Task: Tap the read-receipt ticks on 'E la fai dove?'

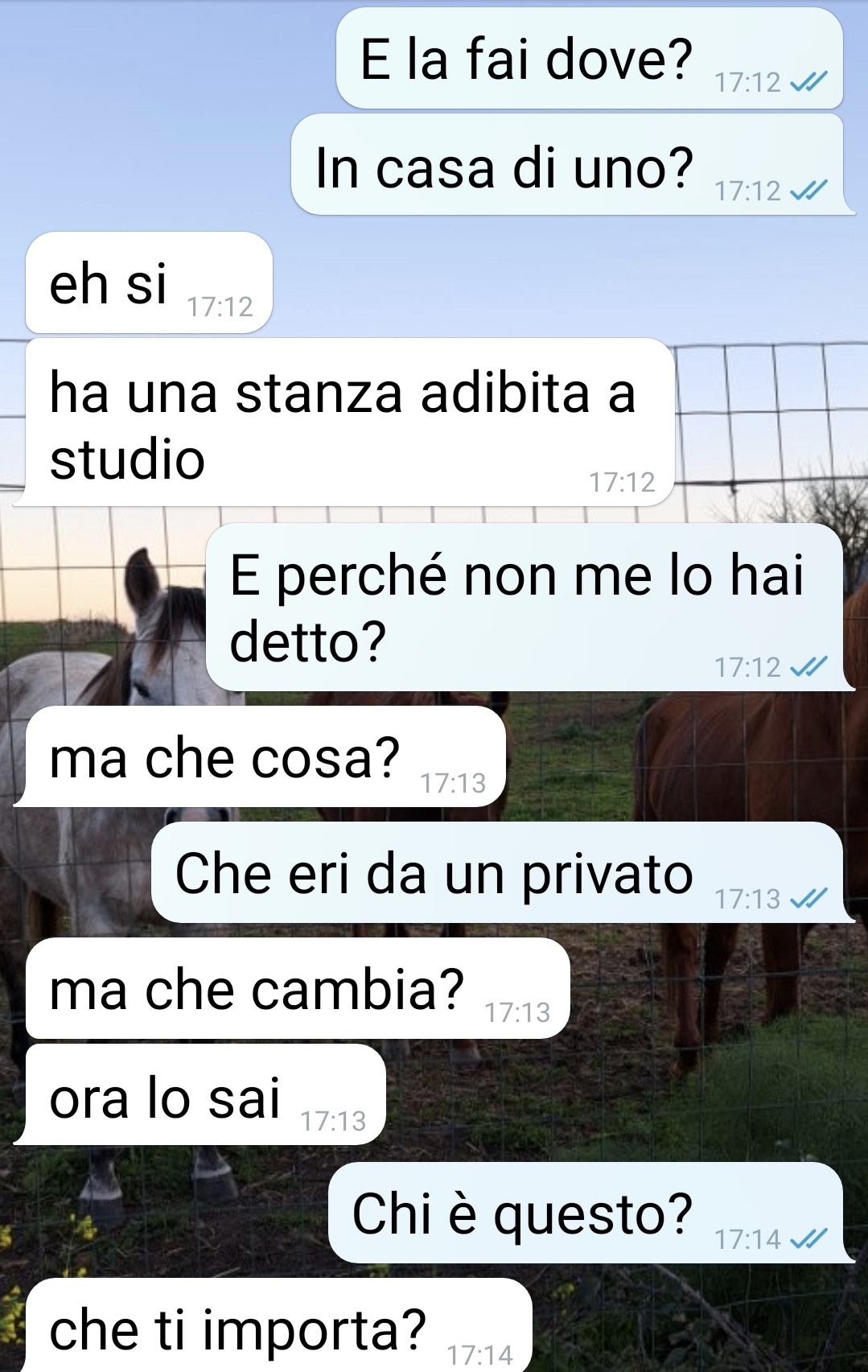Action: [808, 81]
